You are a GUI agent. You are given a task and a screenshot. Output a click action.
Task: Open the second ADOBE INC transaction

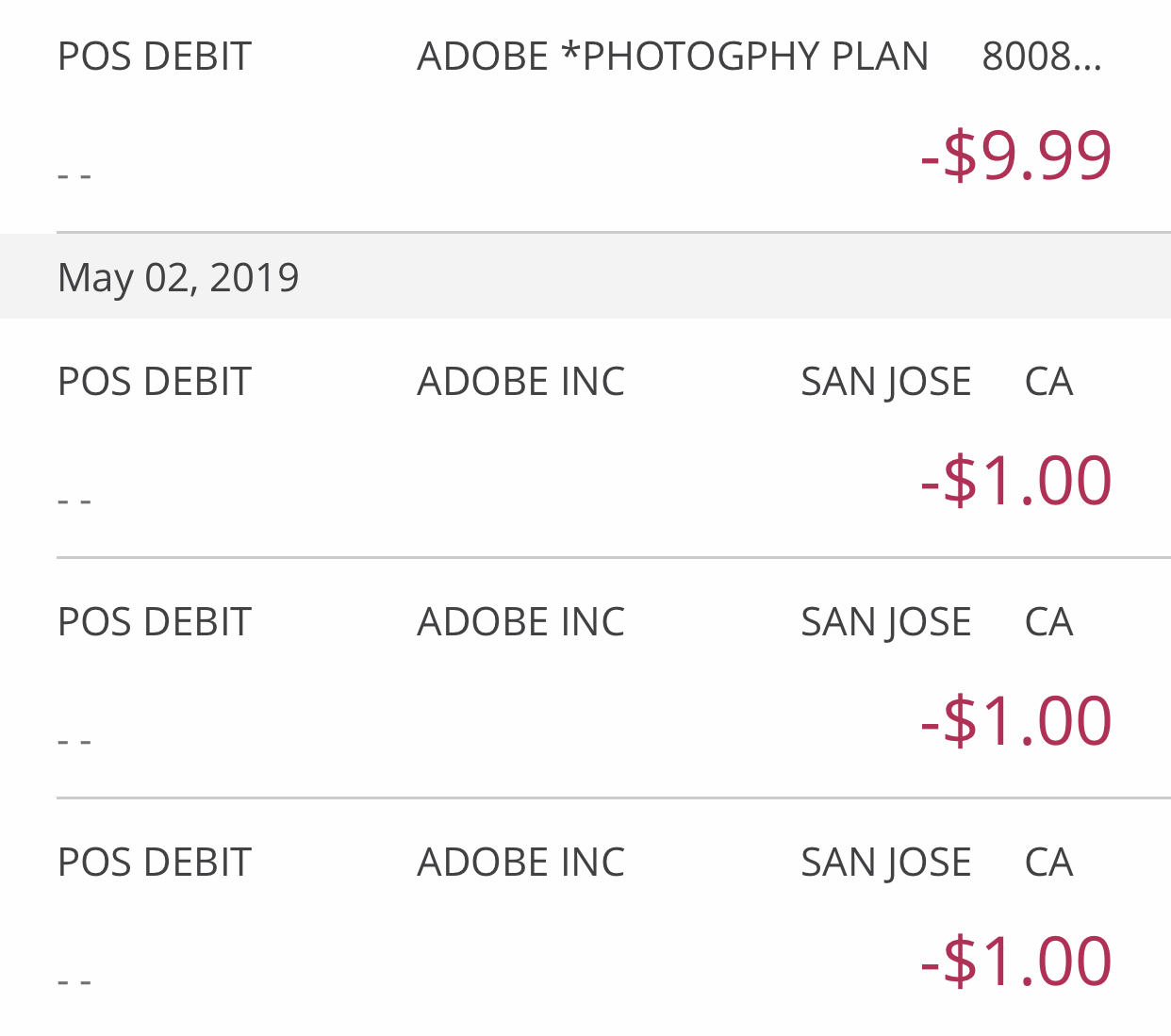(520, 622)
